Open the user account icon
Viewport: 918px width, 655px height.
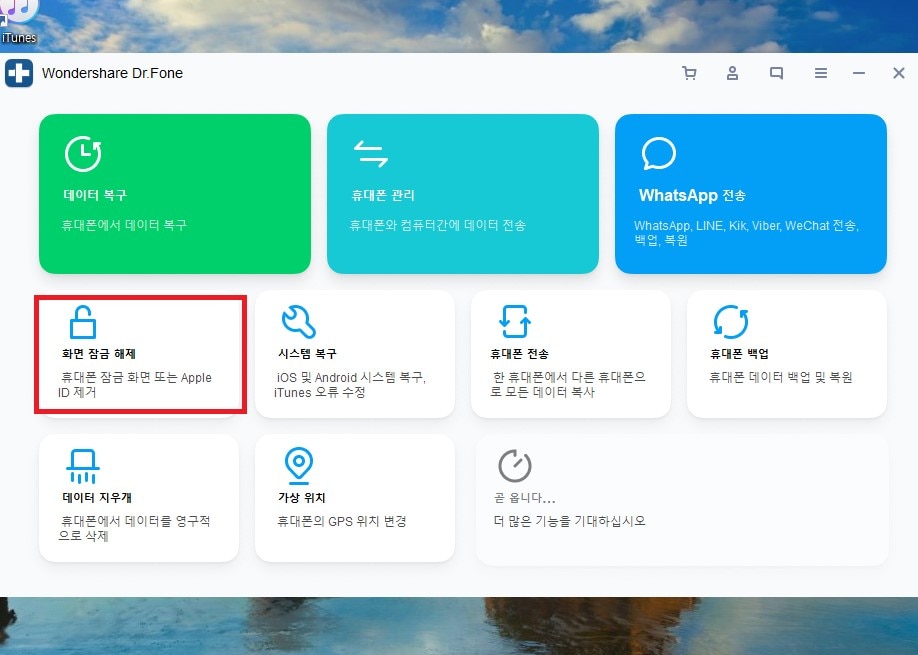pos(732,73)
